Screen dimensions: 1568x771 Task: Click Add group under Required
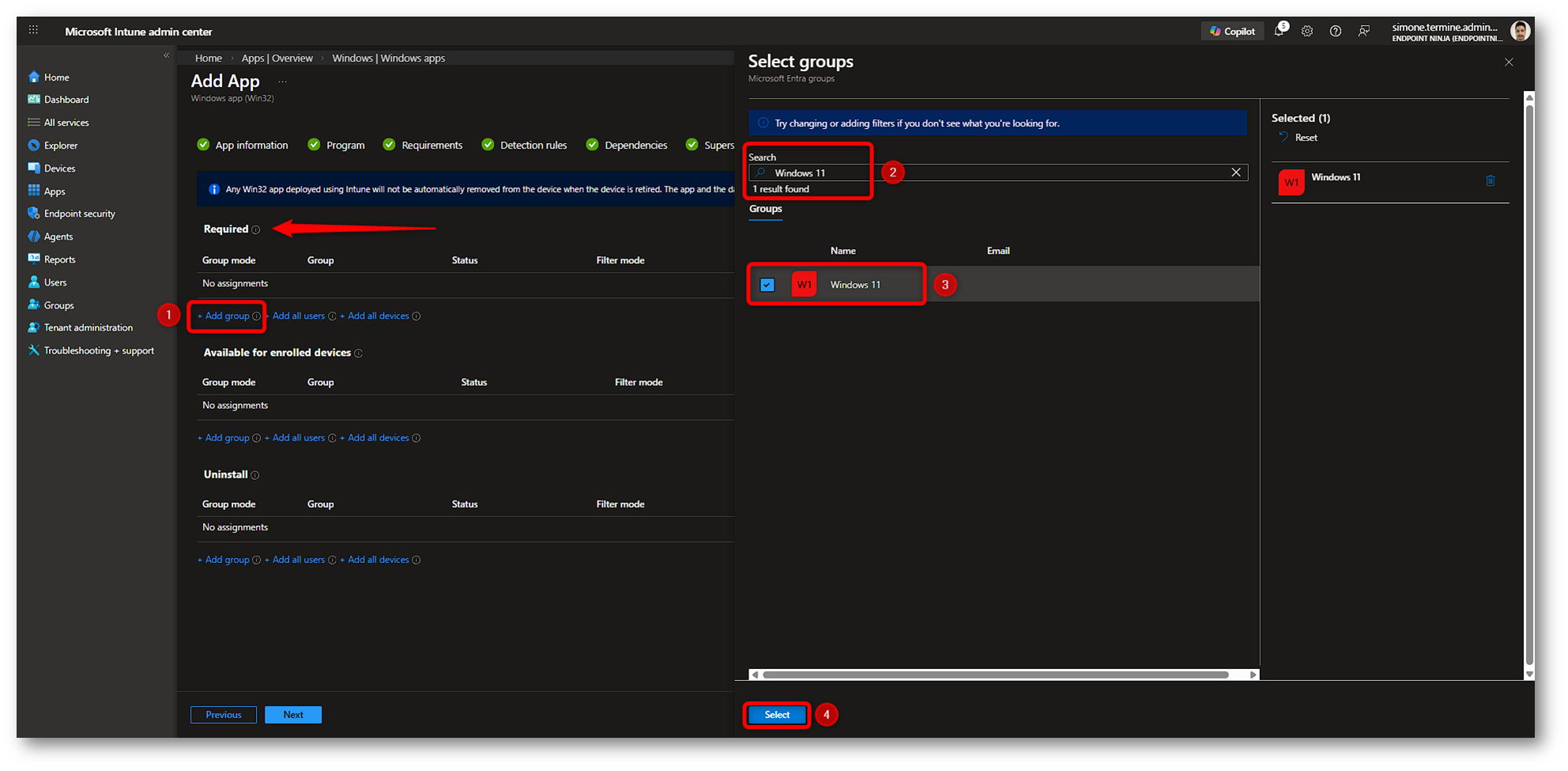point(226,316)
